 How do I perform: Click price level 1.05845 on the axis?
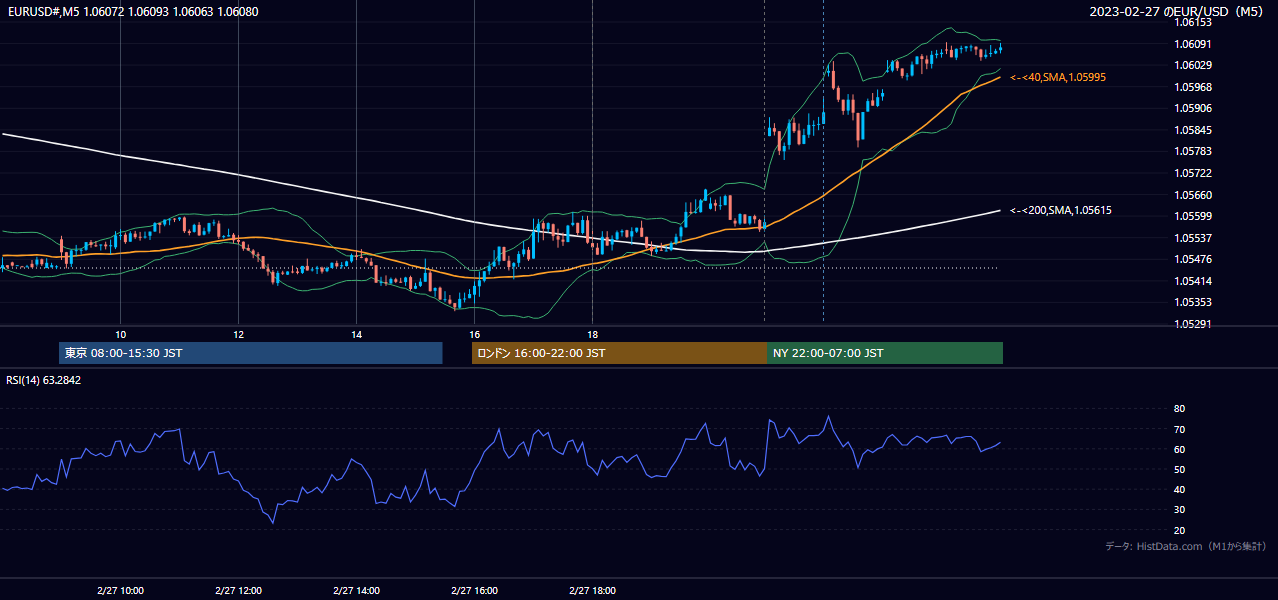click(1192, 130)
